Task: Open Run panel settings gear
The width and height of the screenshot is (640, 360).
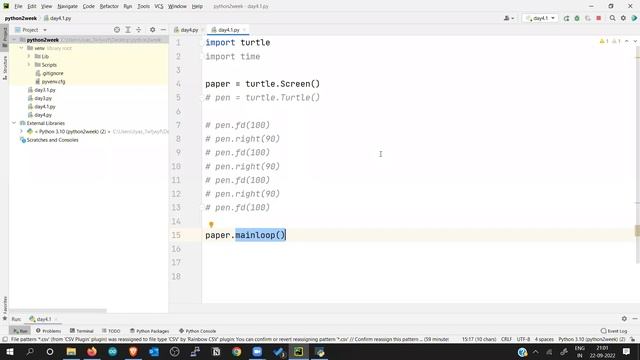Action: click(x=624, y=319)
